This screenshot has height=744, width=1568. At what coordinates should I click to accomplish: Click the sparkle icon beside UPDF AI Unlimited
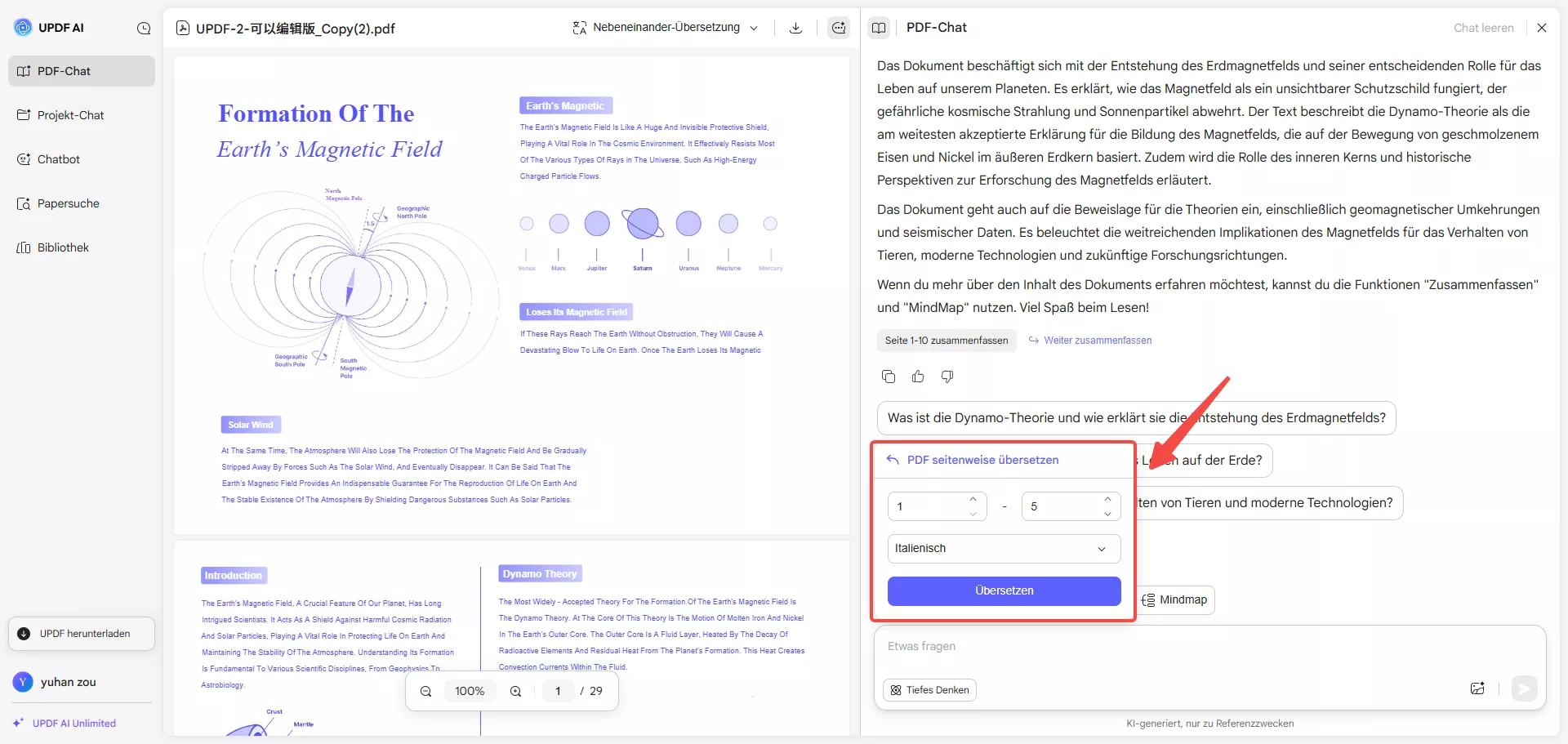(x=18, y=723)
